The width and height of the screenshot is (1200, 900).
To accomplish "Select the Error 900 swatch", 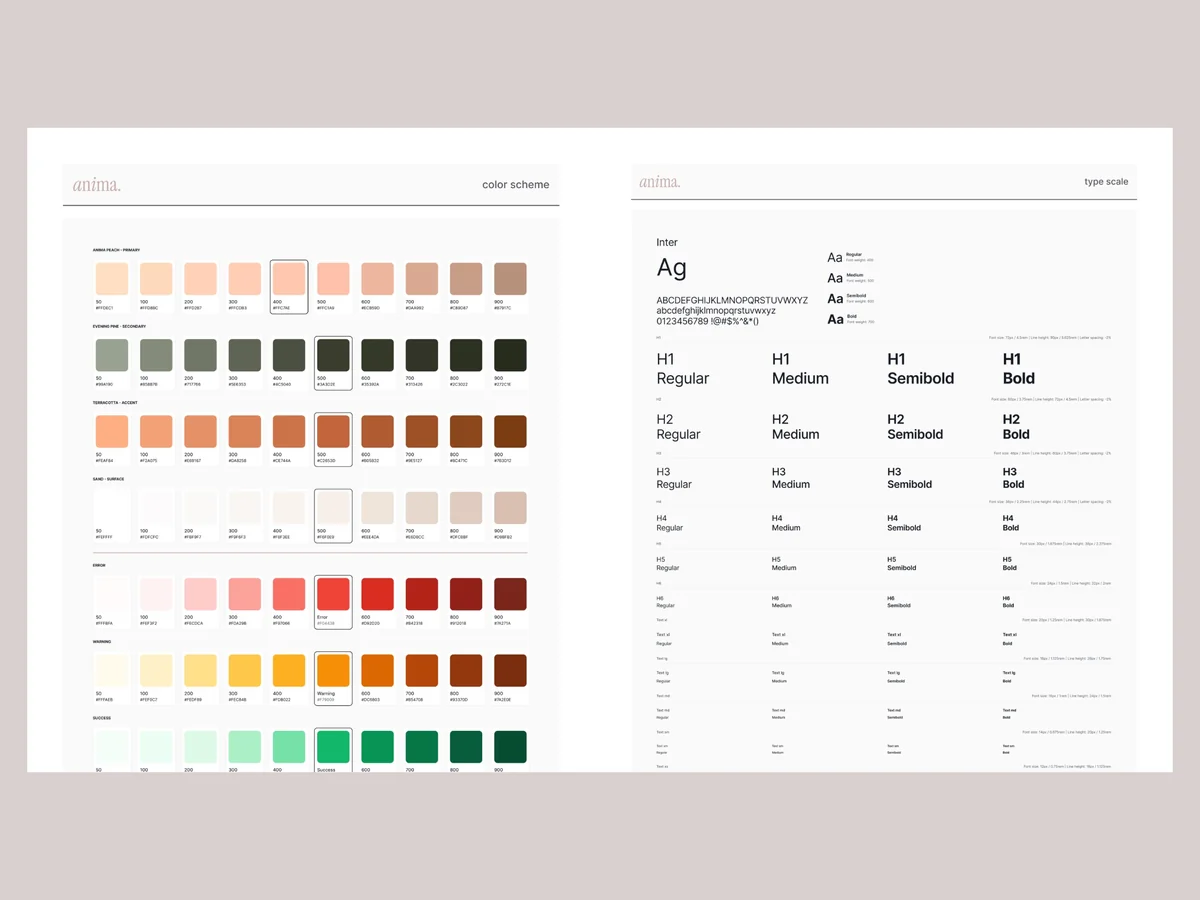I will coord(510,594).
